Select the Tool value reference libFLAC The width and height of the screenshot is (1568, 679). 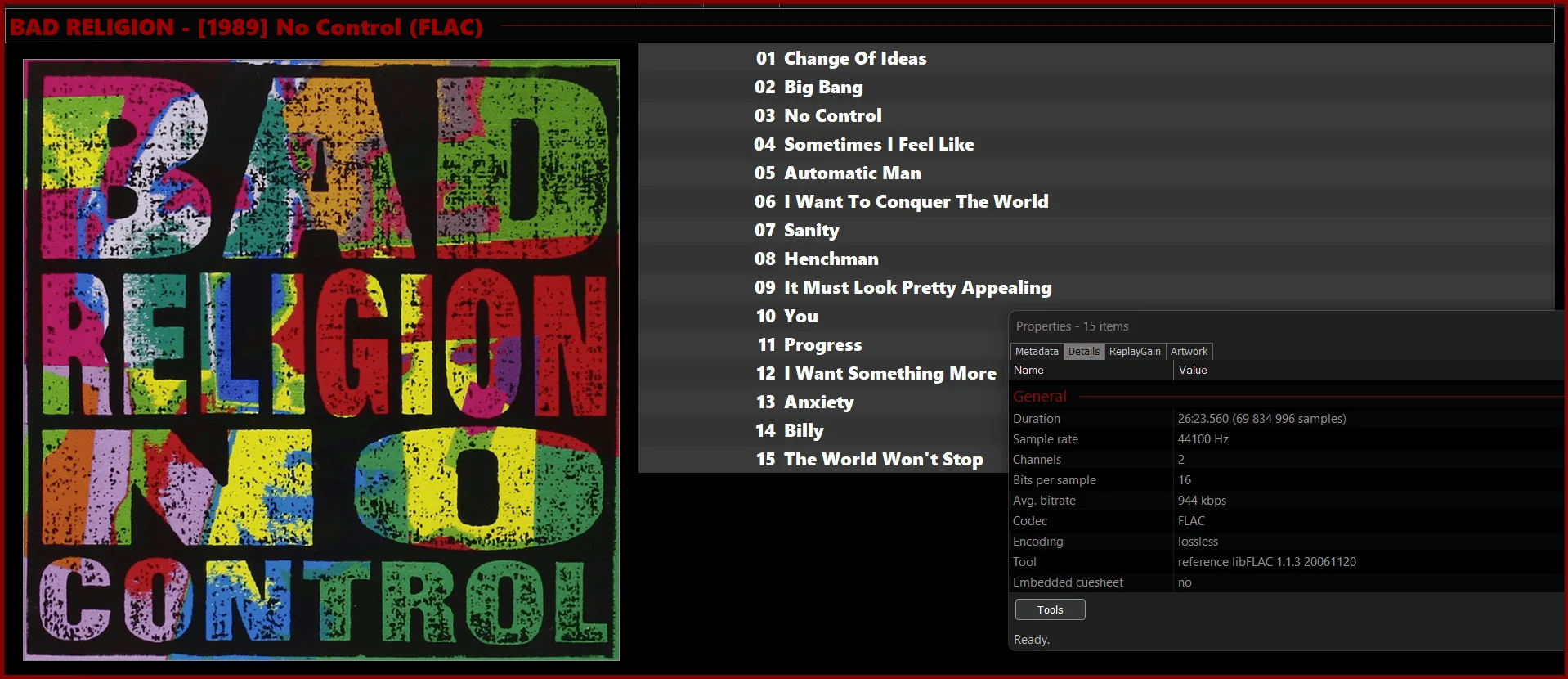(1266, 562)
